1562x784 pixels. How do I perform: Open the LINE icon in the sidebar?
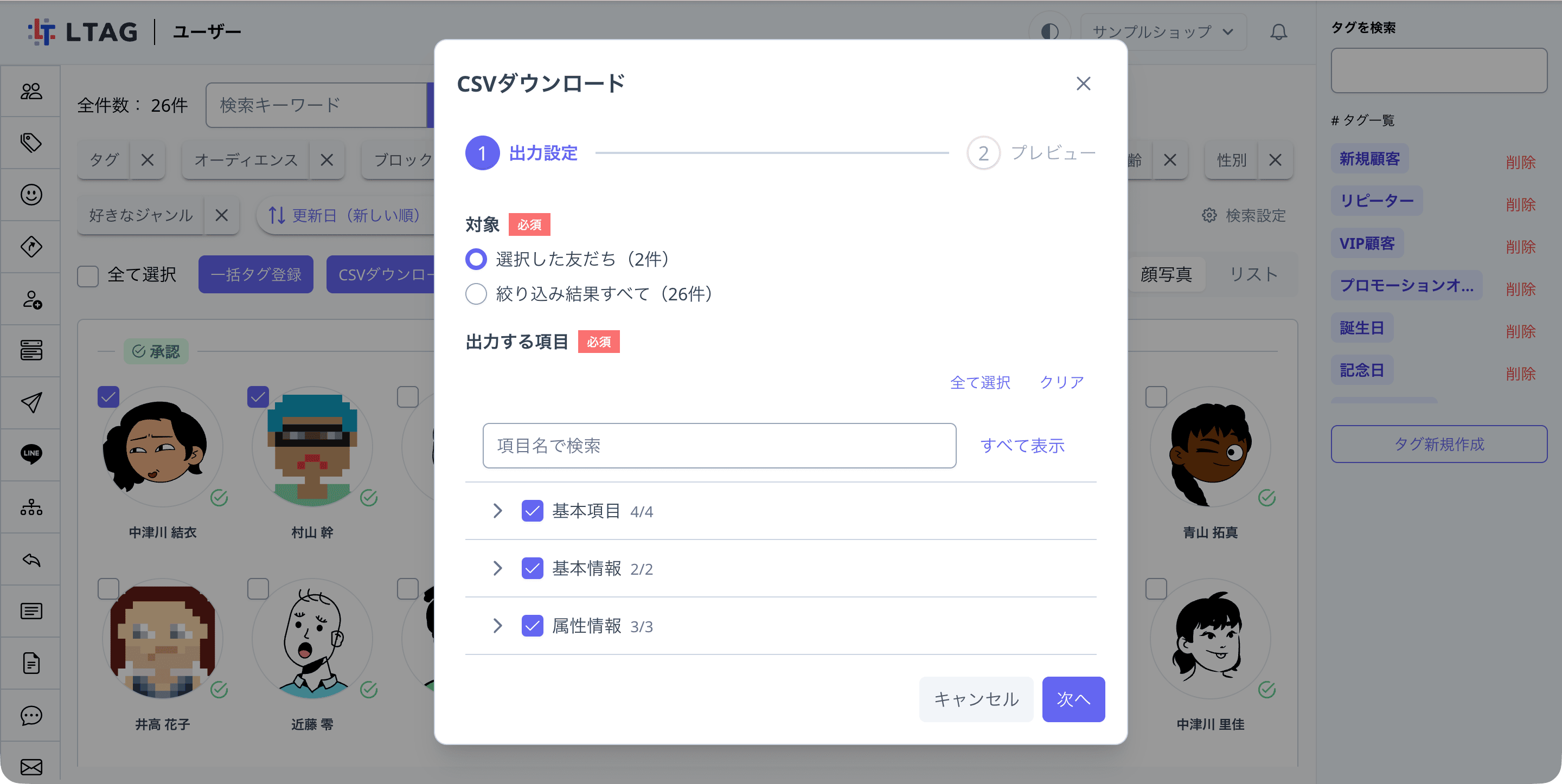click(31, 454)
